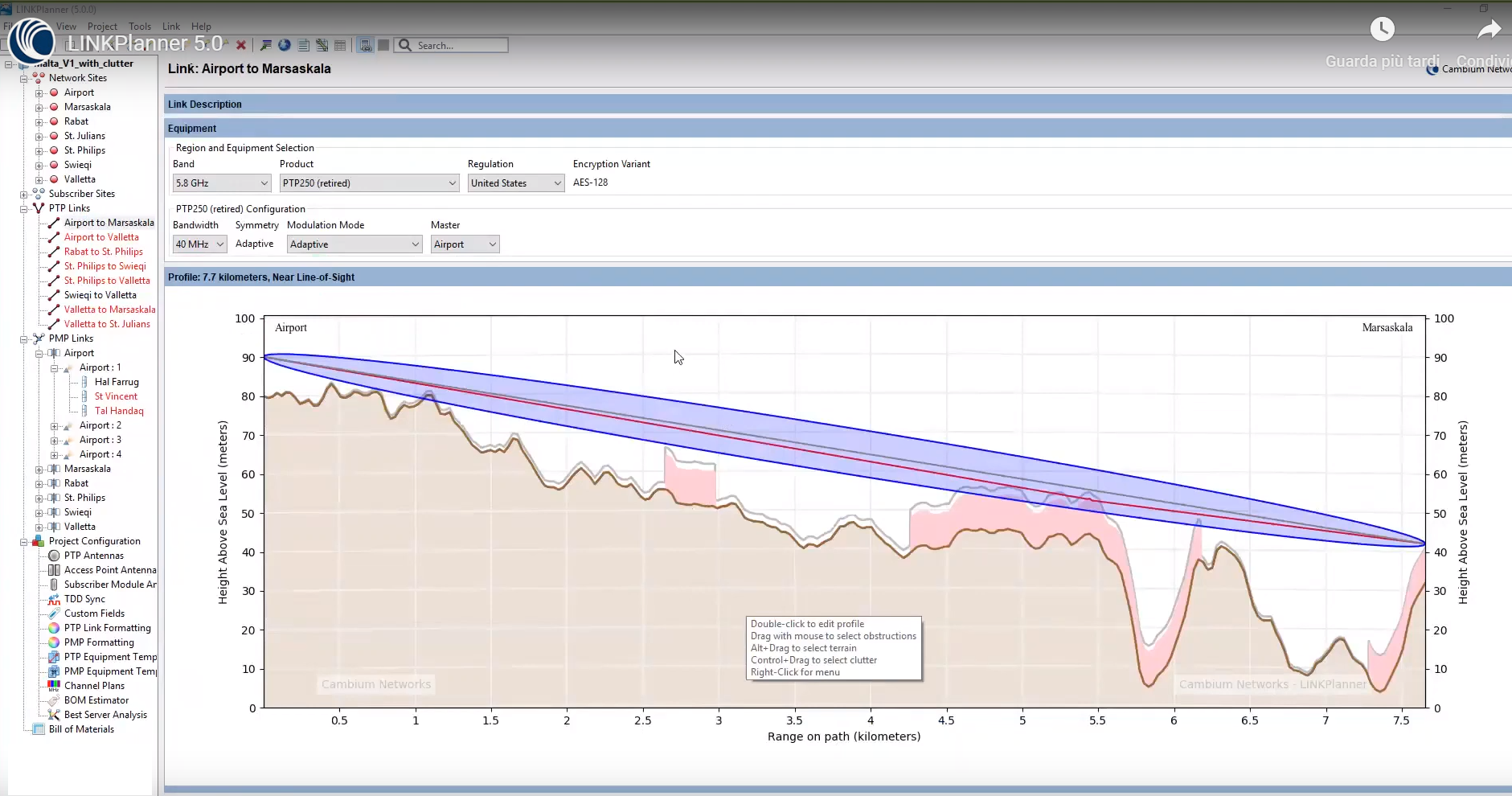Screen dimensions: 1512x796
Task: Open the Tools menu
Action: point(140,26)
